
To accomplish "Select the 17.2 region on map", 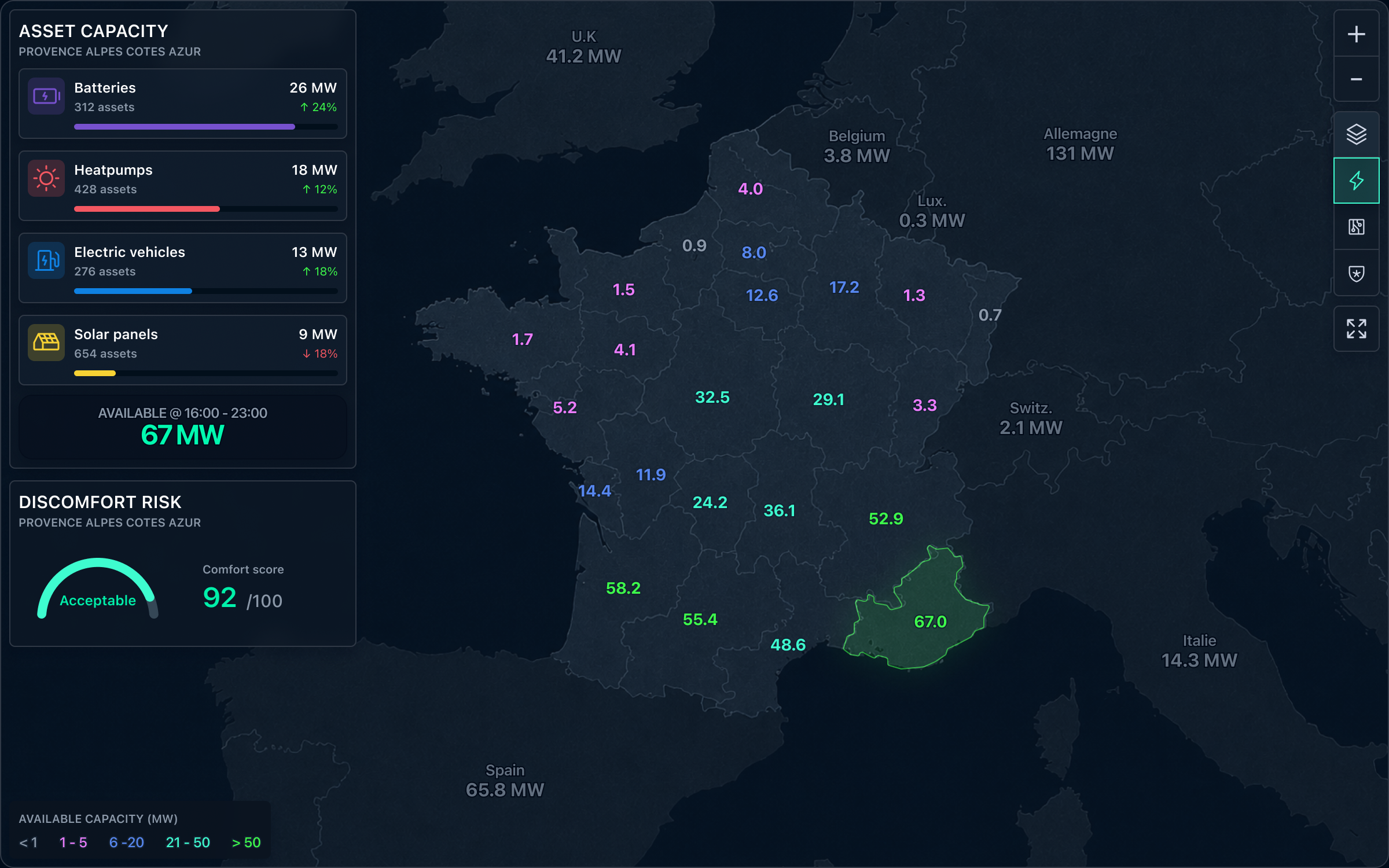I will [844, 287].
